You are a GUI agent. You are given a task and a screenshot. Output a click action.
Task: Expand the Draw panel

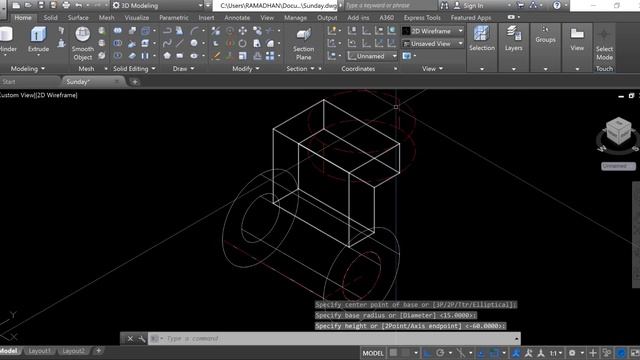tap(183, 69)
